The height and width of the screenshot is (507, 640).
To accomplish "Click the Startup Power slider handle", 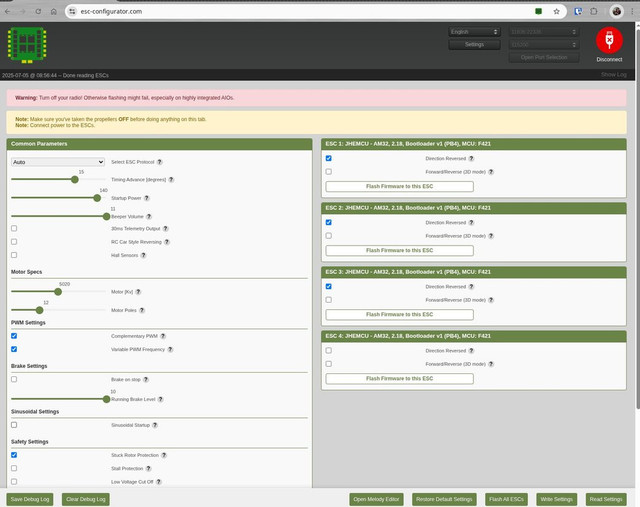I will click(x=97, y=198).
